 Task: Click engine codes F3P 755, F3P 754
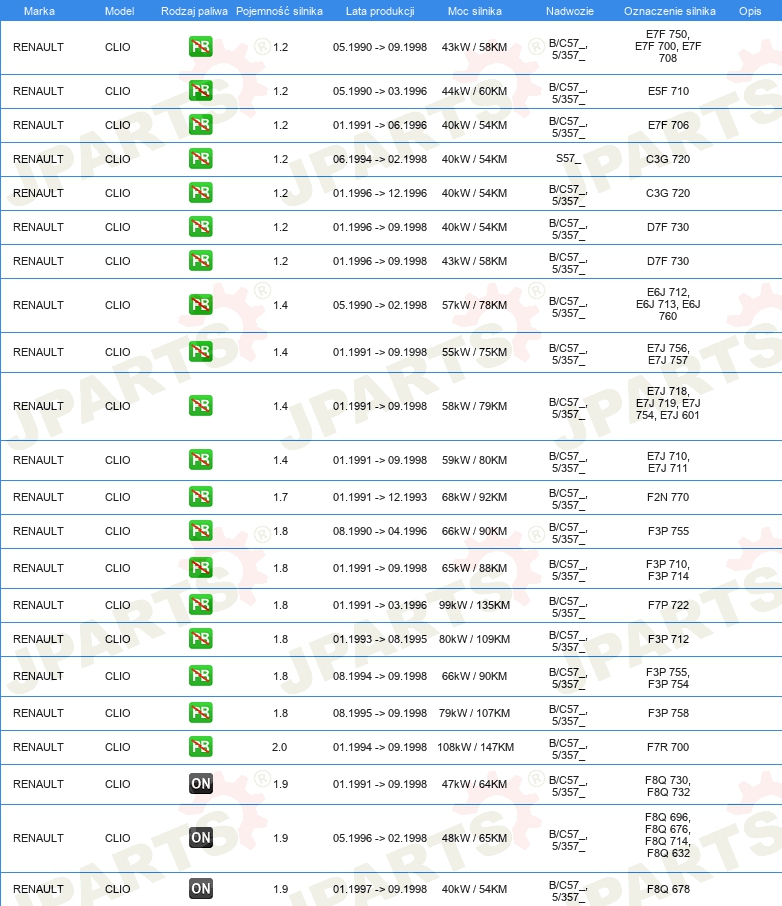[x=668, y=678]
